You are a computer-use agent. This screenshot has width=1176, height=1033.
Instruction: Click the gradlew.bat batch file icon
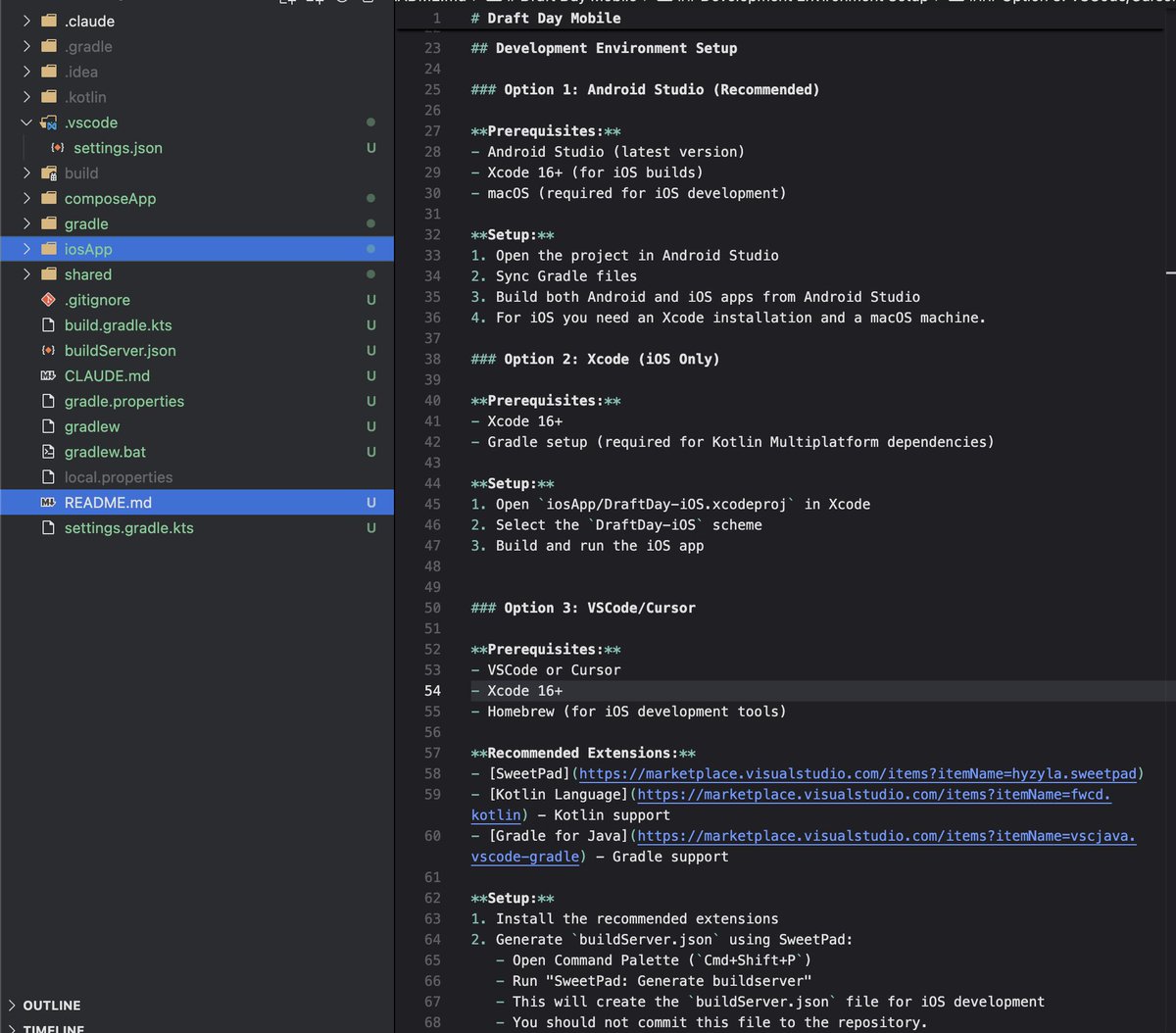click(48, 452)
